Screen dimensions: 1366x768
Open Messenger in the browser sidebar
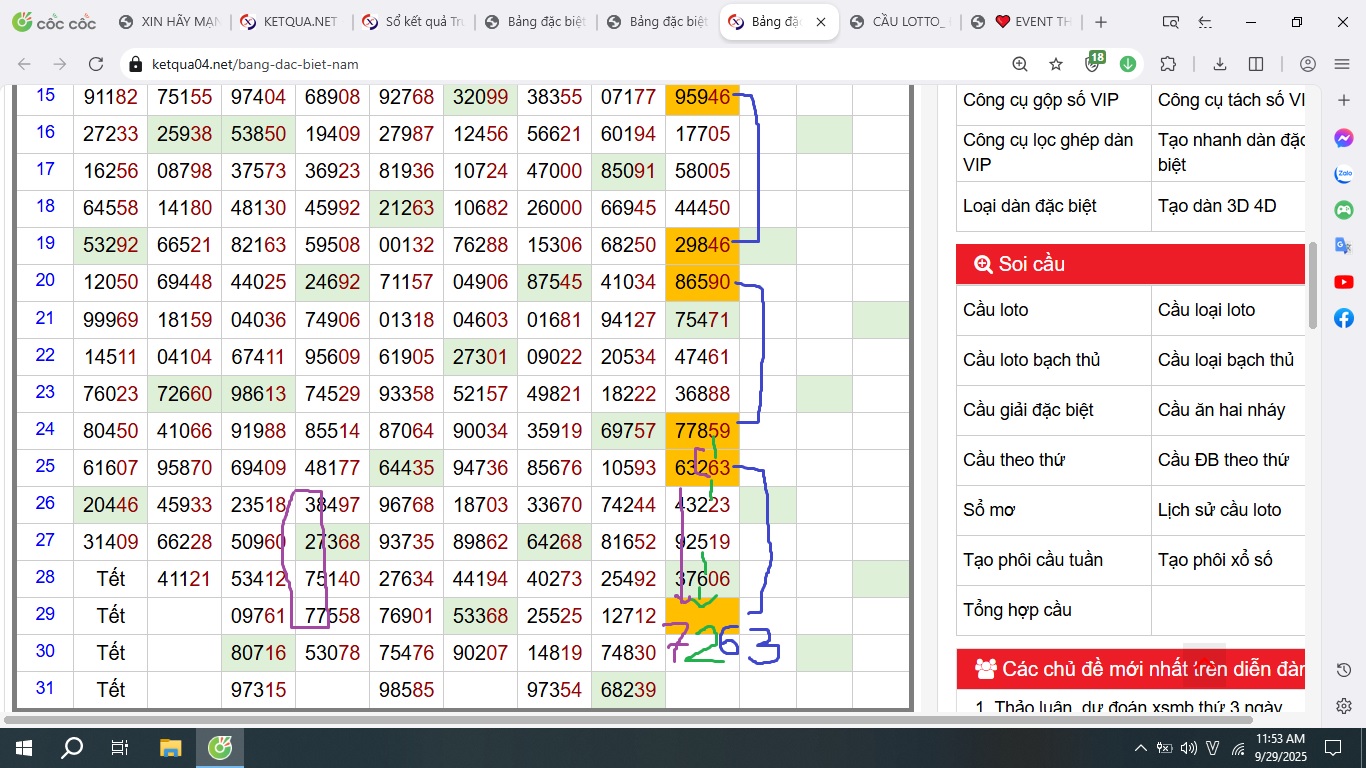tap(1344, 138)
